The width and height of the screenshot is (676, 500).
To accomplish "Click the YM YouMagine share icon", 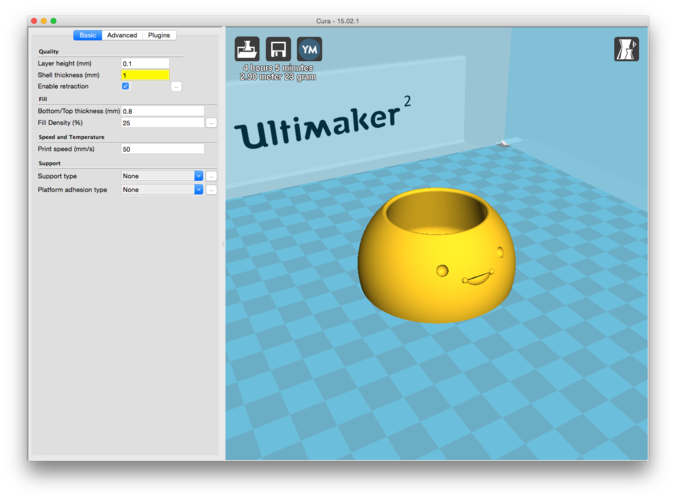I will 310,49.
